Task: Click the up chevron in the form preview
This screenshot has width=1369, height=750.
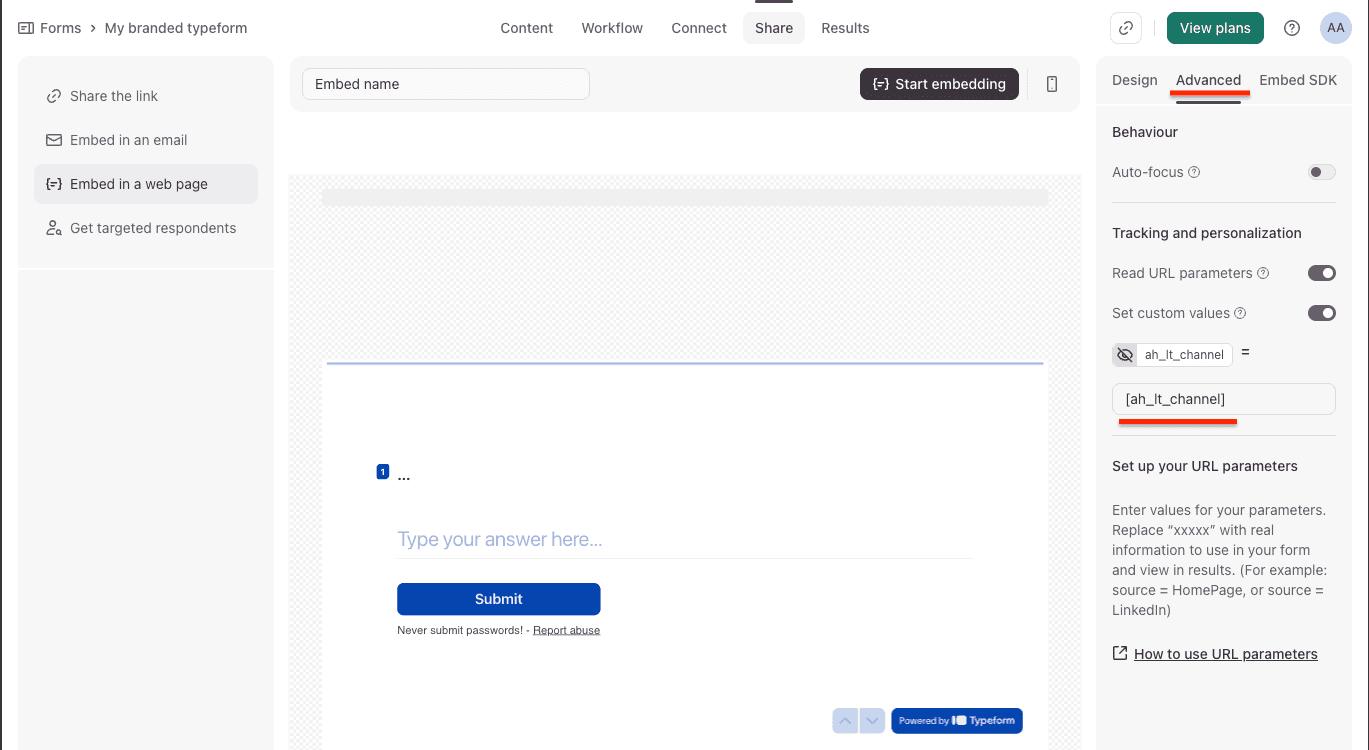Action: [x=845, y=720]
